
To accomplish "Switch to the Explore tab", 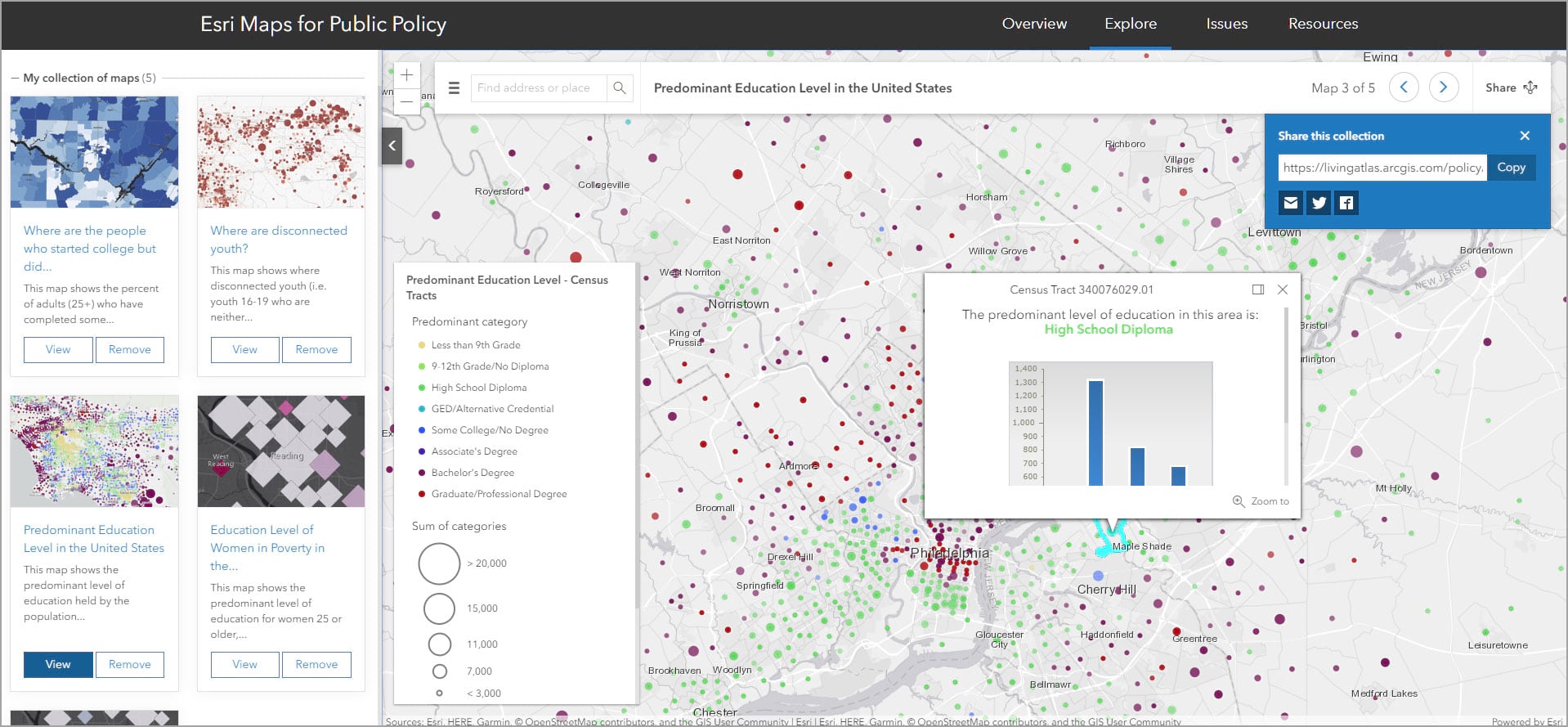I will [1131, 24].
